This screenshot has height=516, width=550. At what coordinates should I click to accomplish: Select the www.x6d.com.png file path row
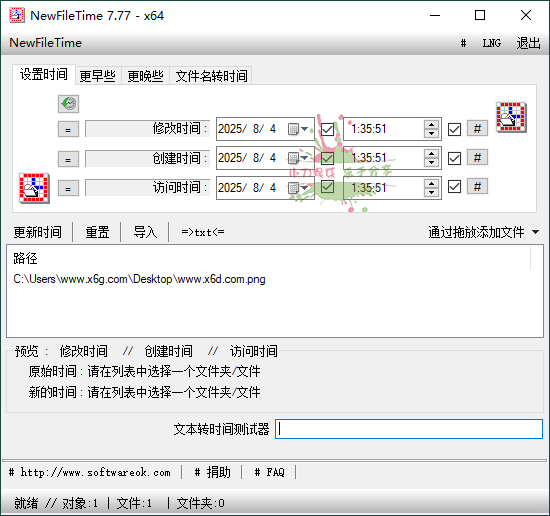click(x=139, y=279)
